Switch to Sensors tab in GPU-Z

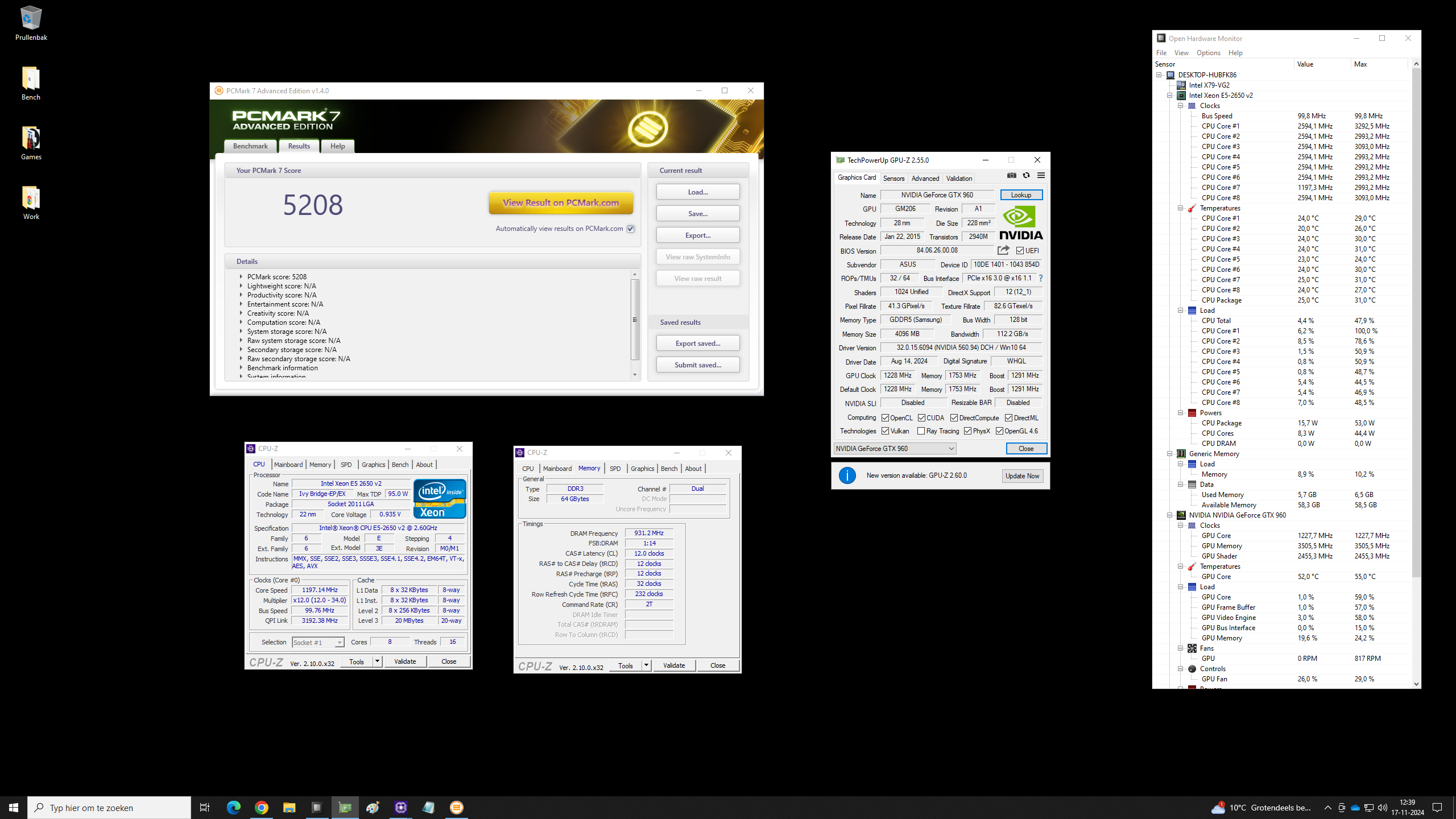click(894, 179)
